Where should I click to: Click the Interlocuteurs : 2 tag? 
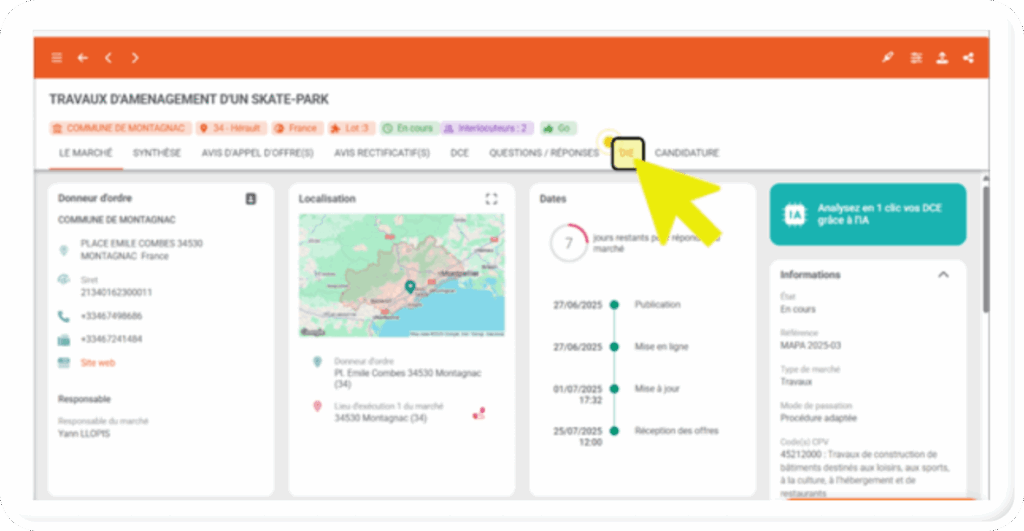pyautogui.click(x=487, y=128)
